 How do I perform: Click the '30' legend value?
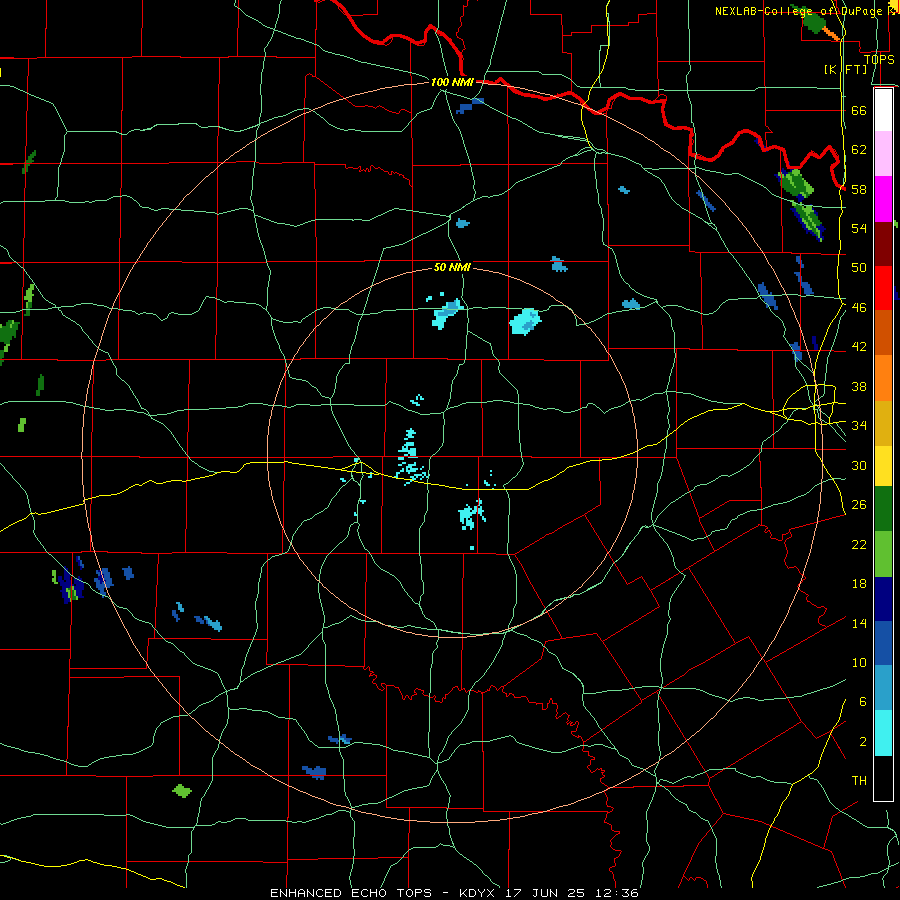tap(859, 465)
